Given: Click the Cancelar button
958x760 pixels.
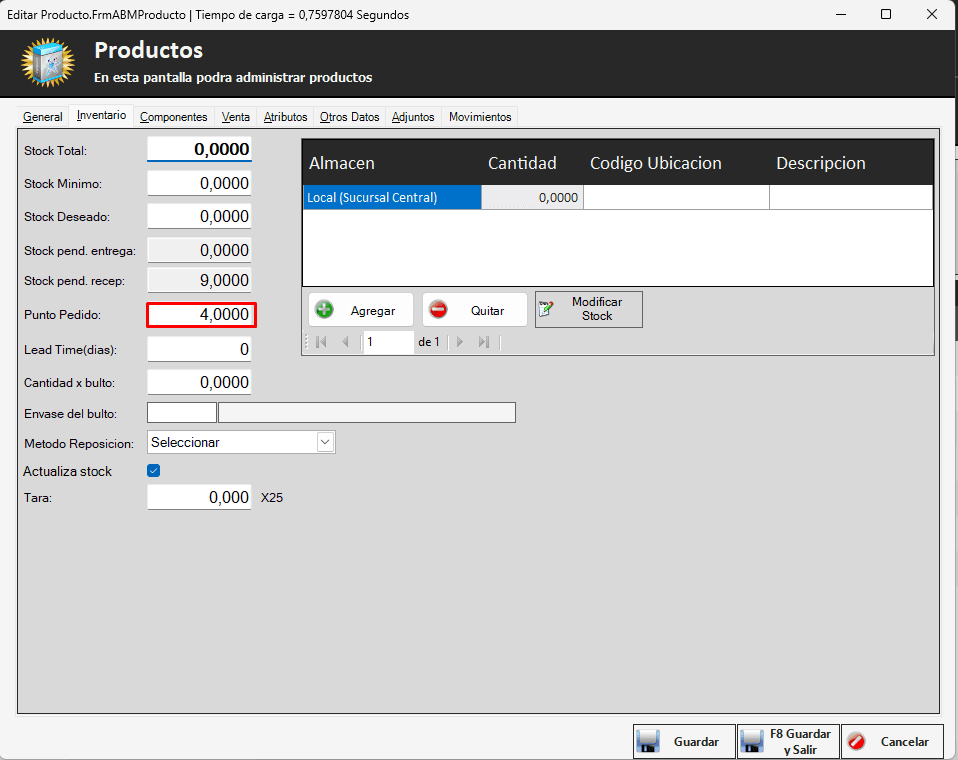Looking at the screenshot, I should pos(892,742).
